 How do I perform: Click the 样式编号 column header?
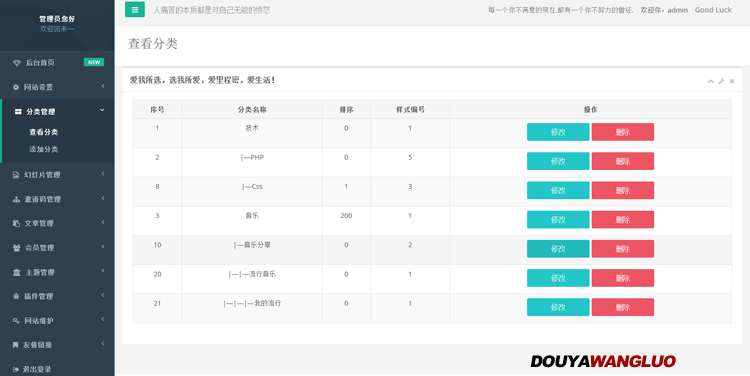410,110
